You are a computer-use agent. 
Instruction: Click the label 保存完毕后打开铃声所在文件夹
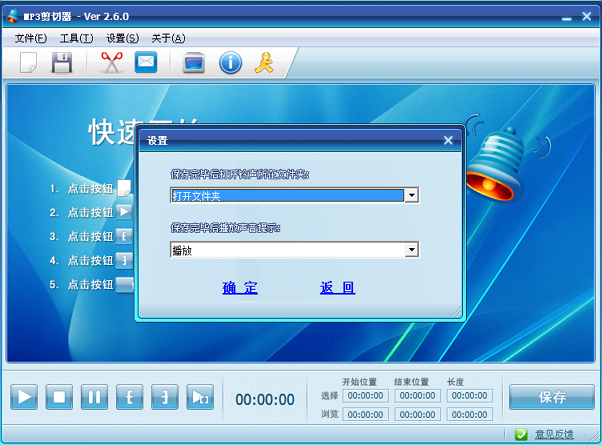coord(240,175)
